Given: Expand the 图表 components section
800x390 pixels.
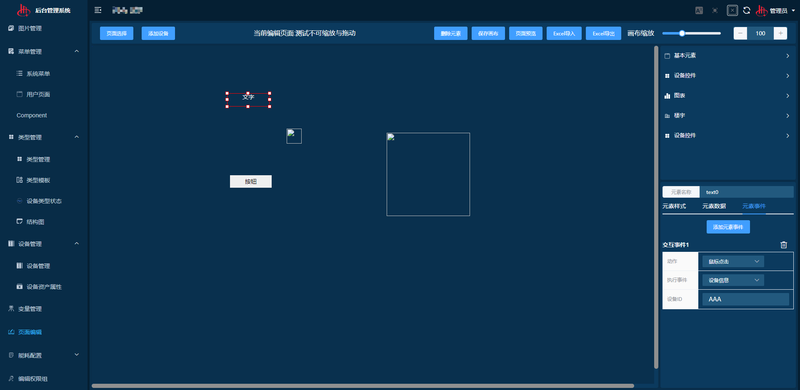Looking at the screenshot, I should tap(727, 95).
